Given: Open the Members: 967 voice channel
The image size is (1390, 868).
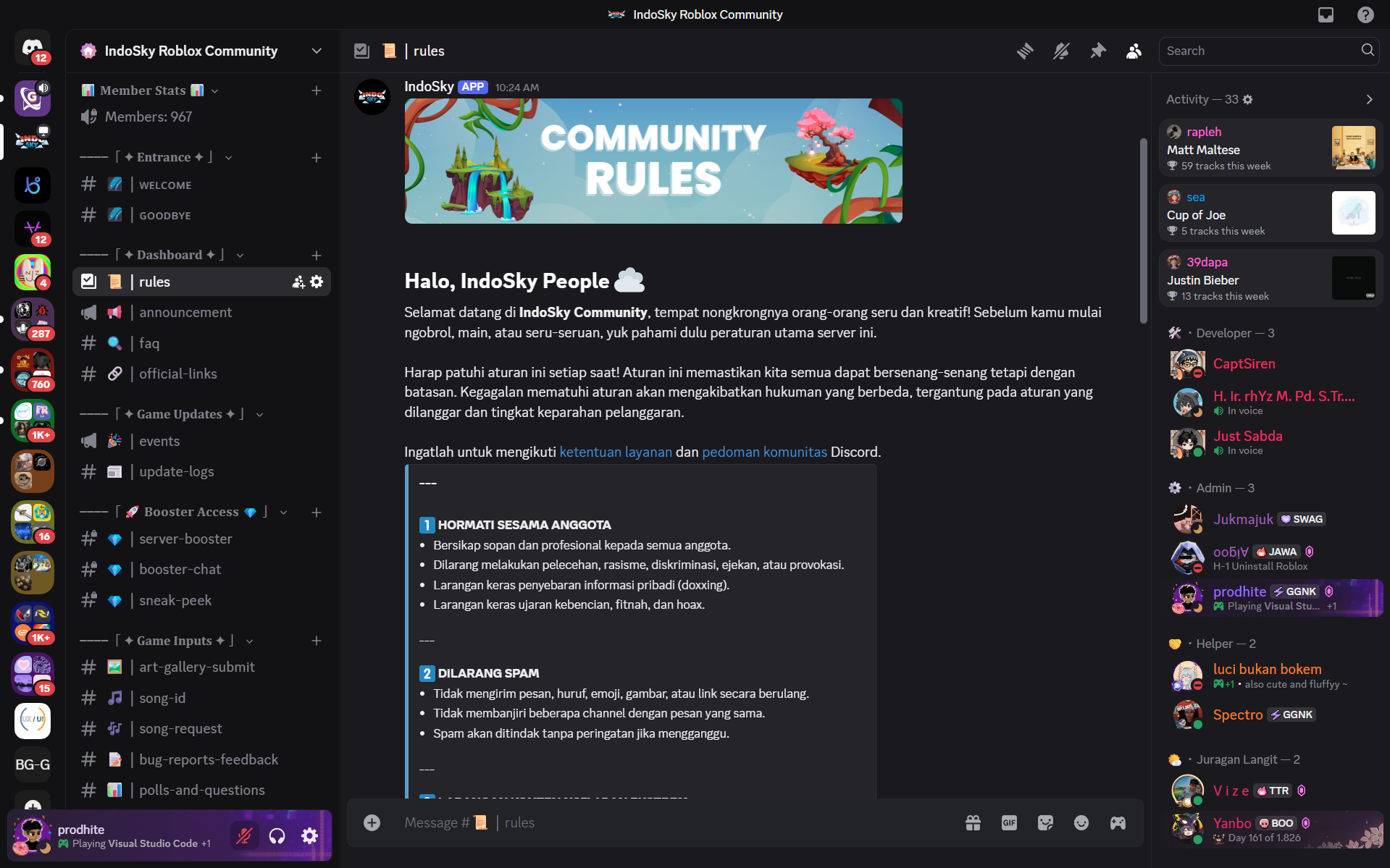Looking at the screenshot, I should click(x=201, y=117).
